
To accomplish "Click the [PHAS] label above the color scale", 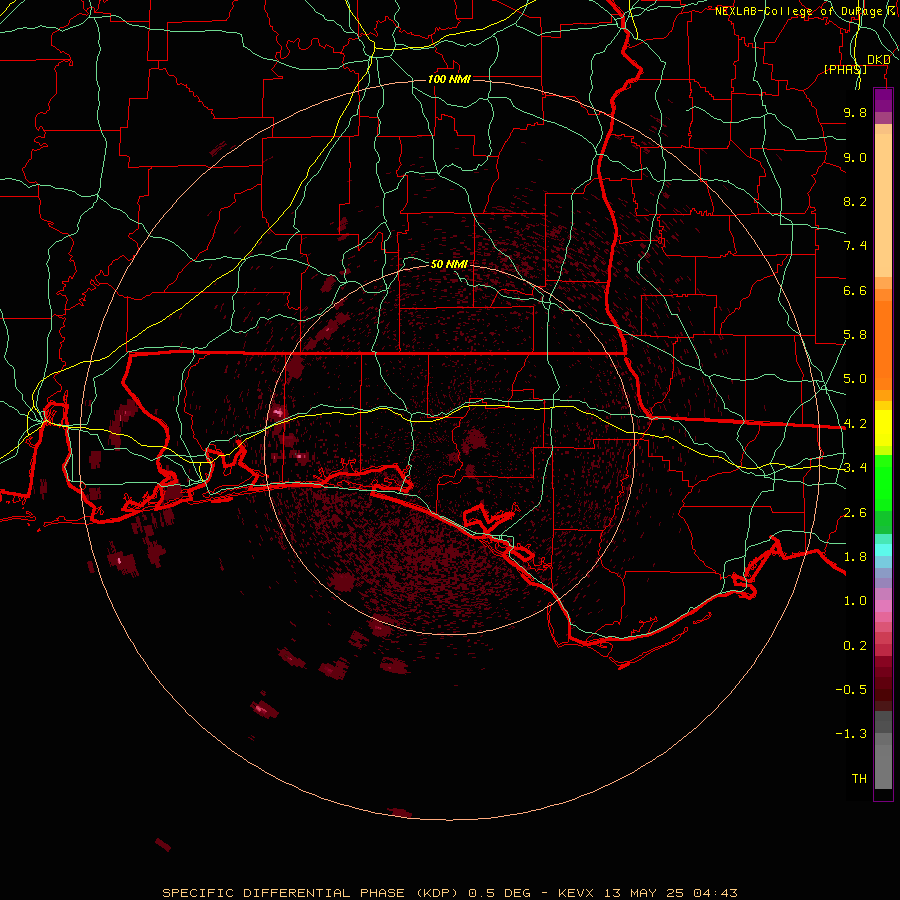I will pyautogui.click(x=845, y=69).
